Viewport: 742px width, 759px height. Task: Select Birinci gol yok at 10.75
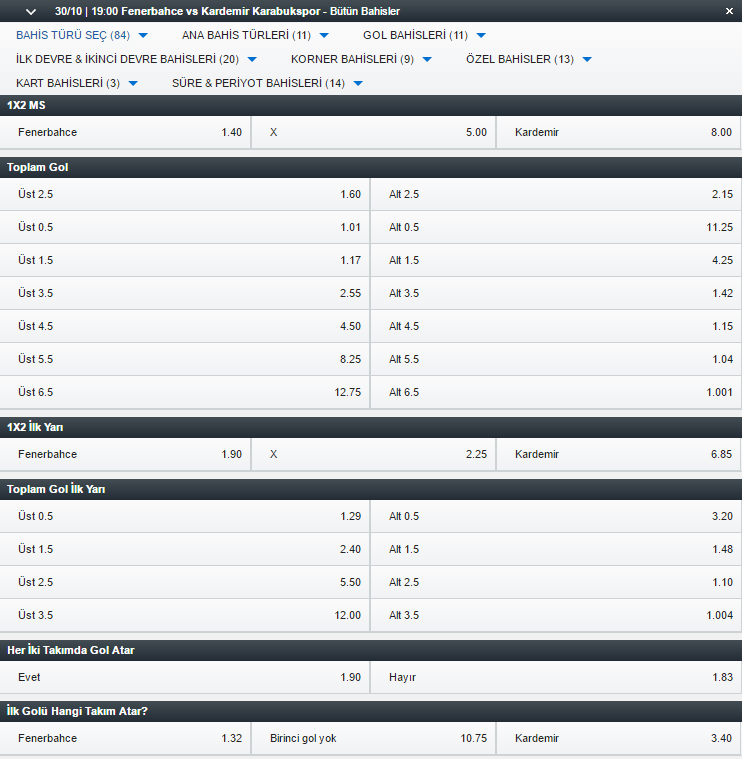tap(374, 738)
